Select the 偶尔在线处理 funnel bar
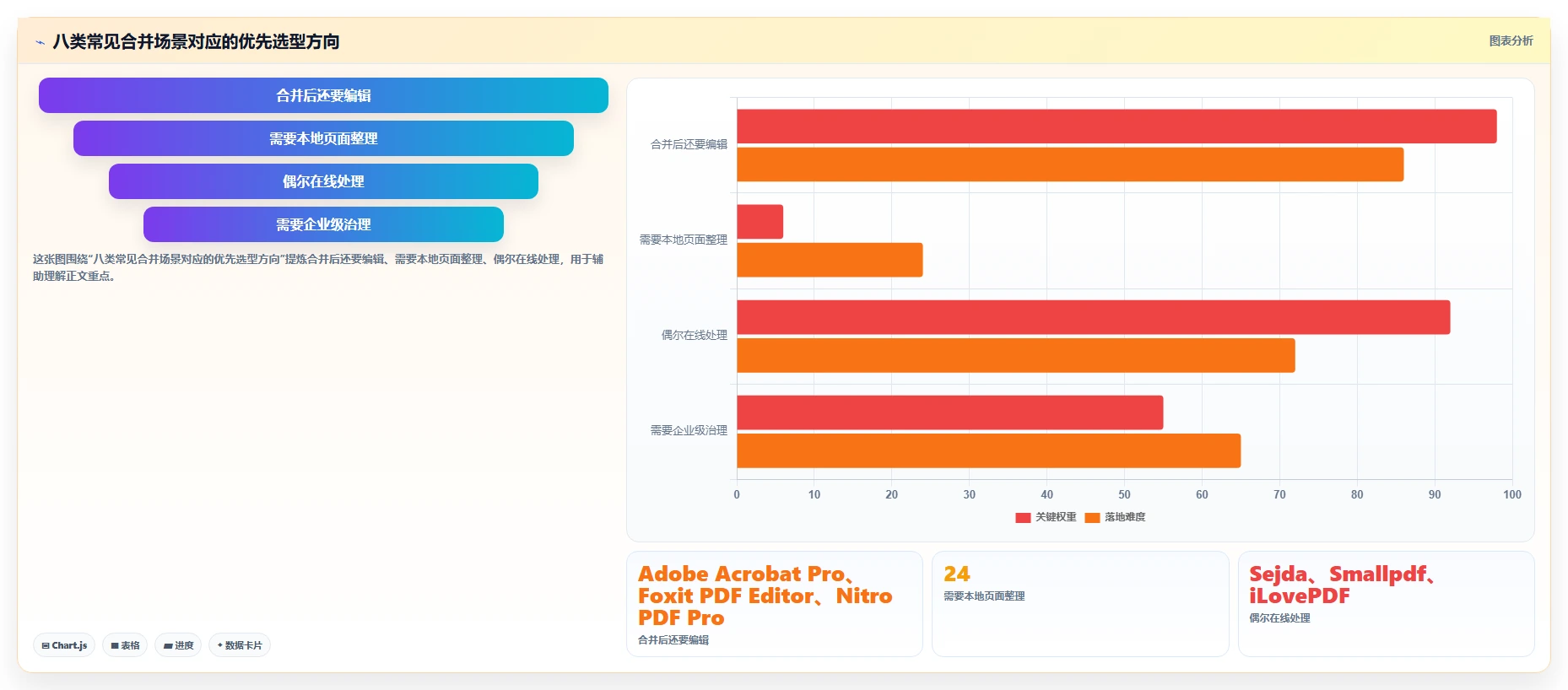Viewport: 1568px width, 690px height. coord(323,181)
